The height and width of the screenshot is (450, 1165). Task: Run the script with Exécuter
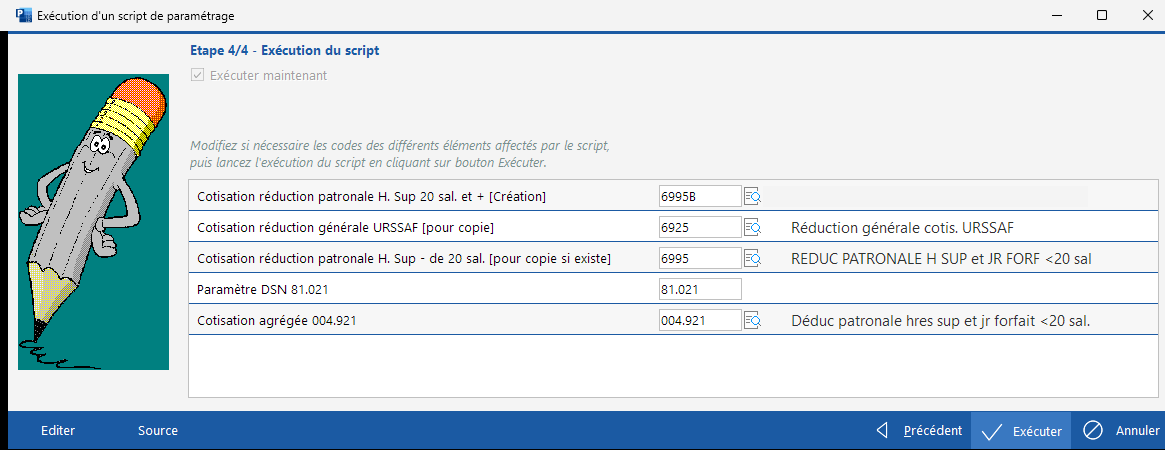pyautogui.click(x=1021, y=431)
